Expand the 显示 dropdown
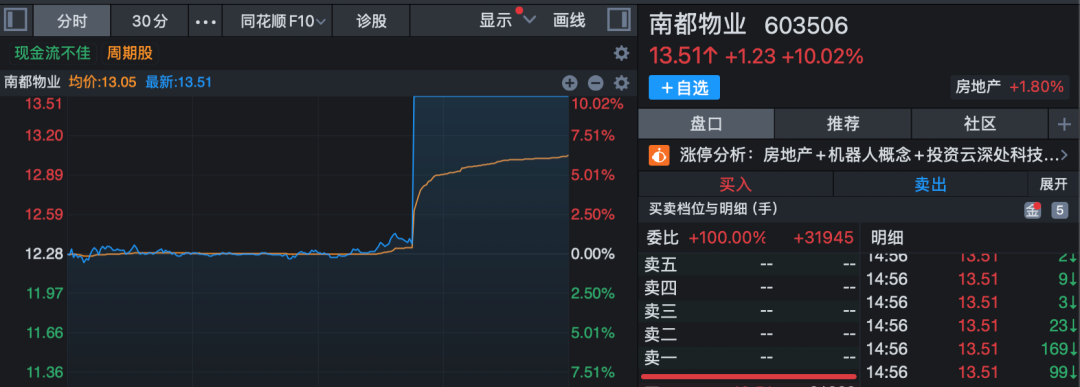The height and width of the screenshot is (387, 1080). [x=508, y=21]
